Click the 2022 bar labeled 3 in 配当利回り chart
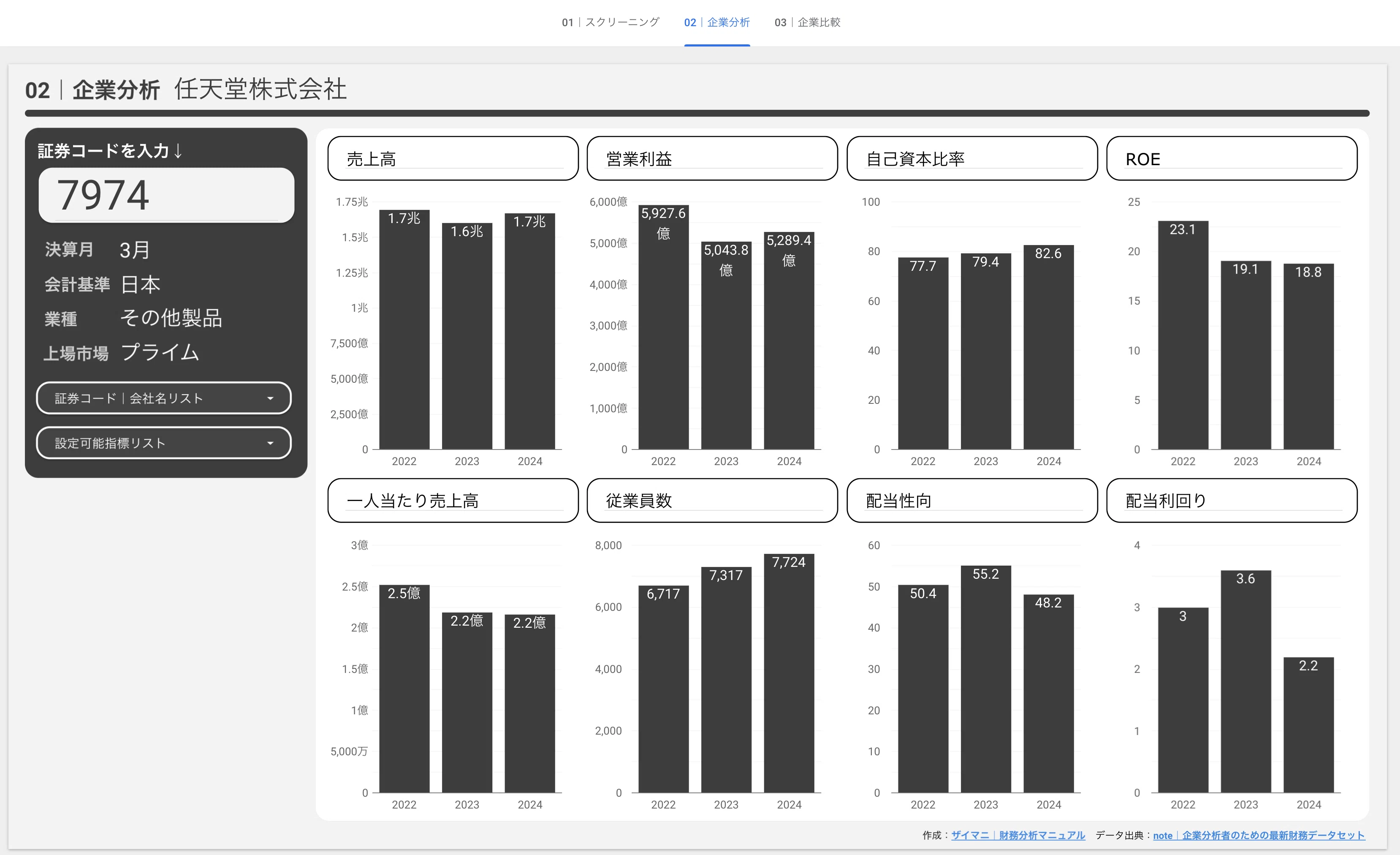 1183,700
